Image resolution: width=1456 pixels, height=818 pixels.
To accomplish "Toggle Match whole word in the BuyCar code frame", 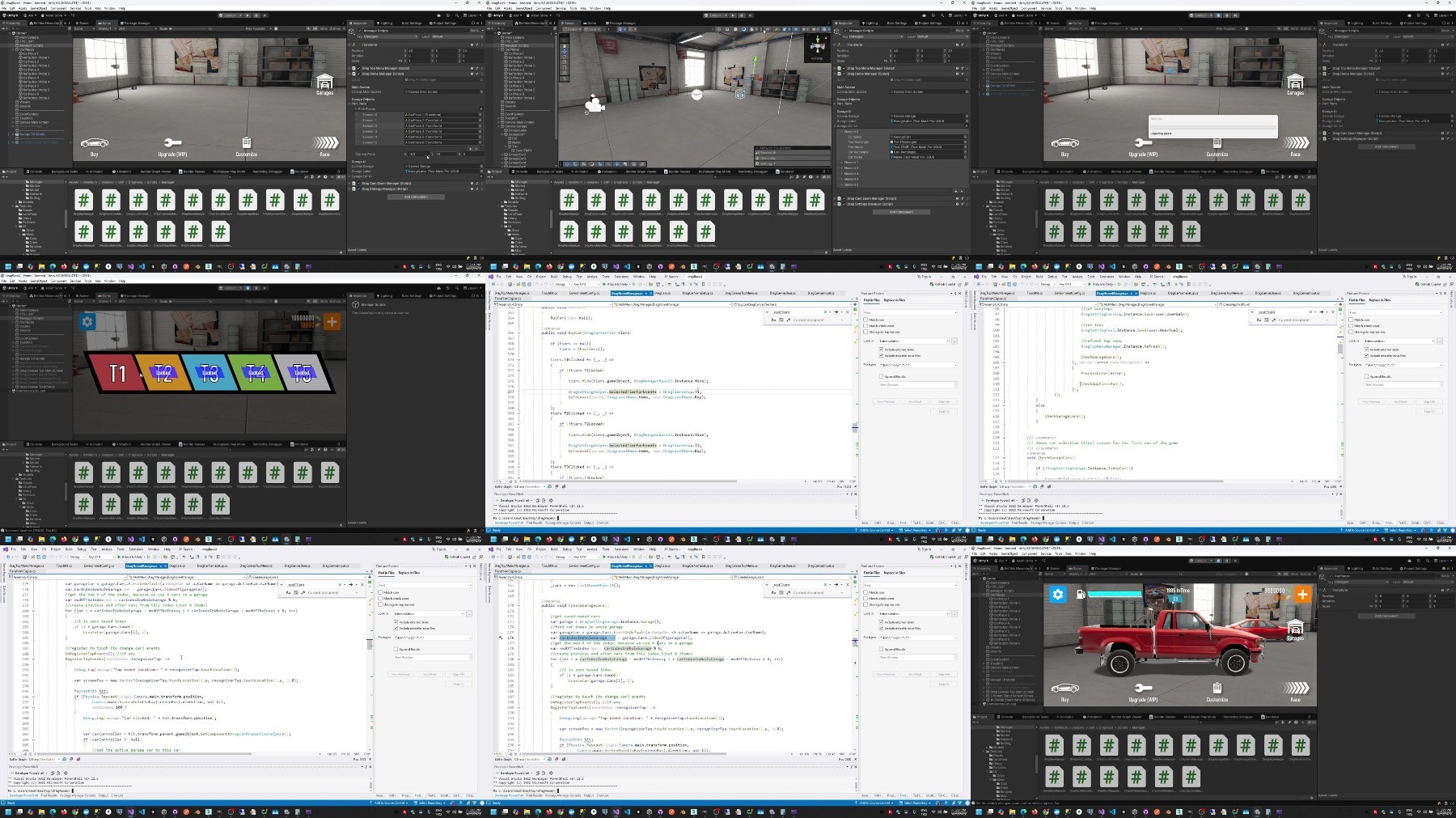I will pos(866,325).
